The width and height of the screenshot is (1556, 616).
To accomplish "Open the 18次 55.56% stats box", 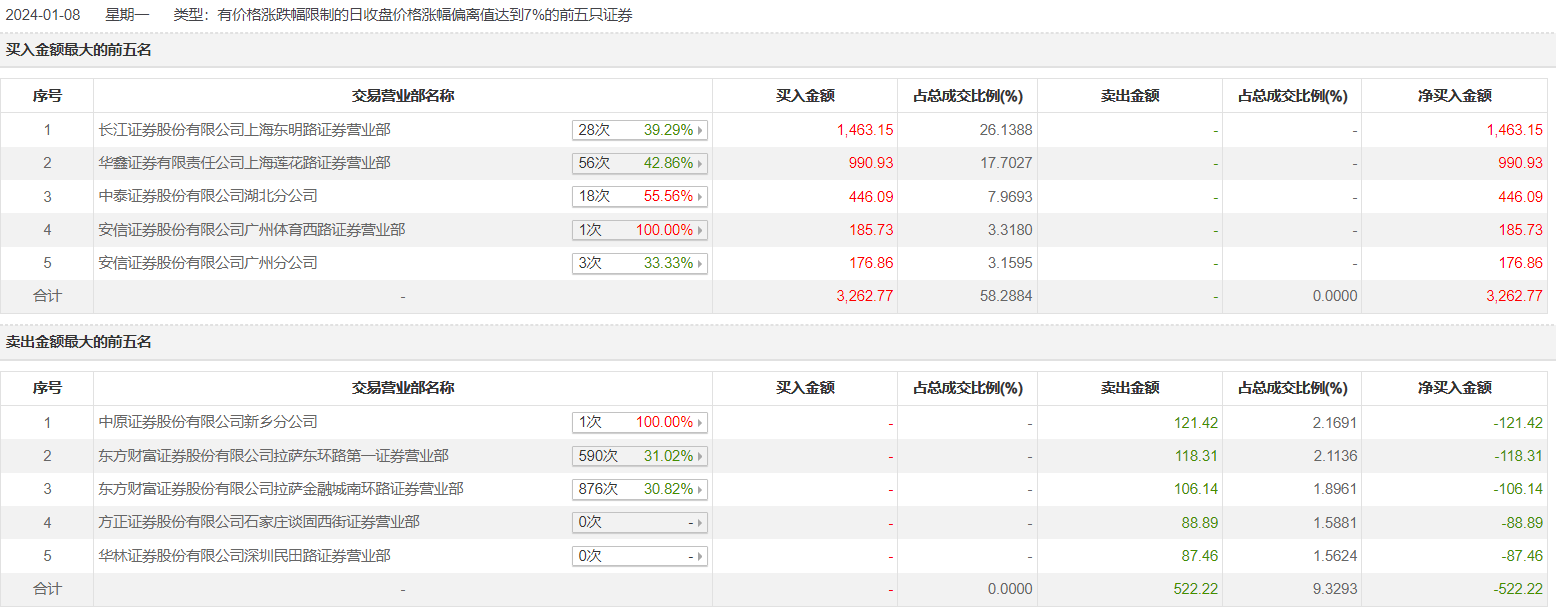I will point(639,197).
